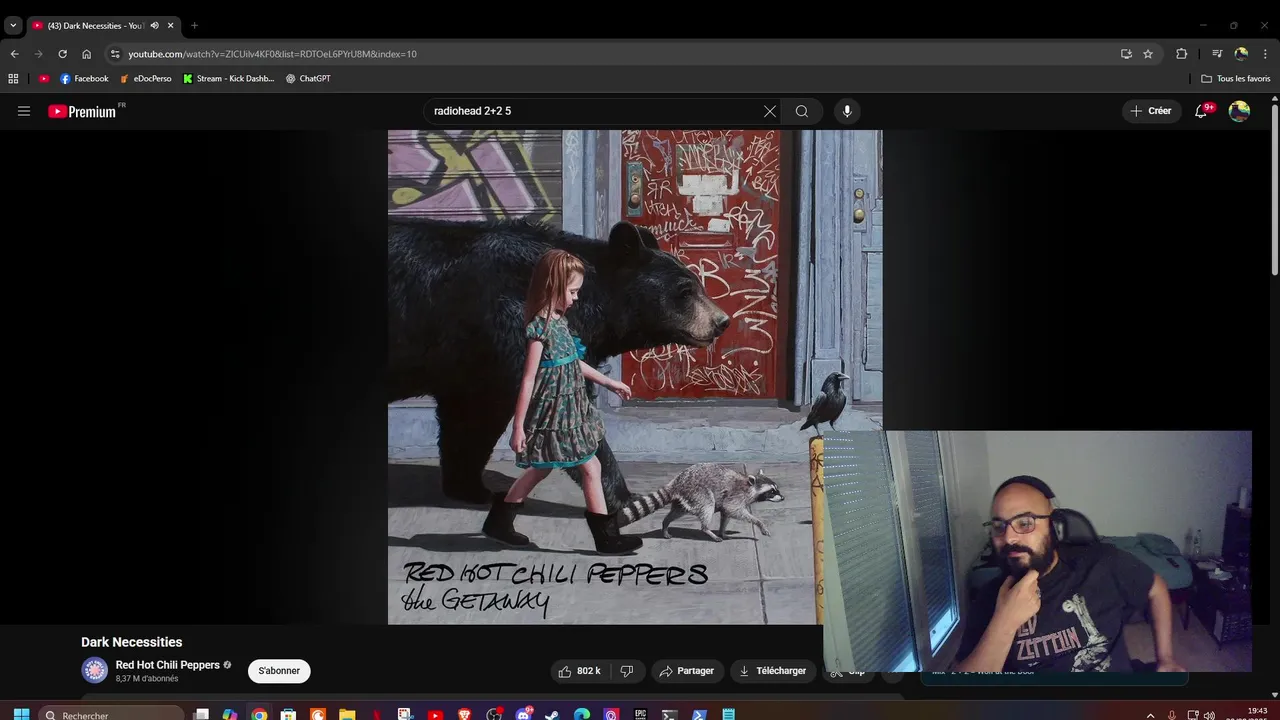Open the Créer button
Screen dimensions: 1280x720
point(1151,111)
